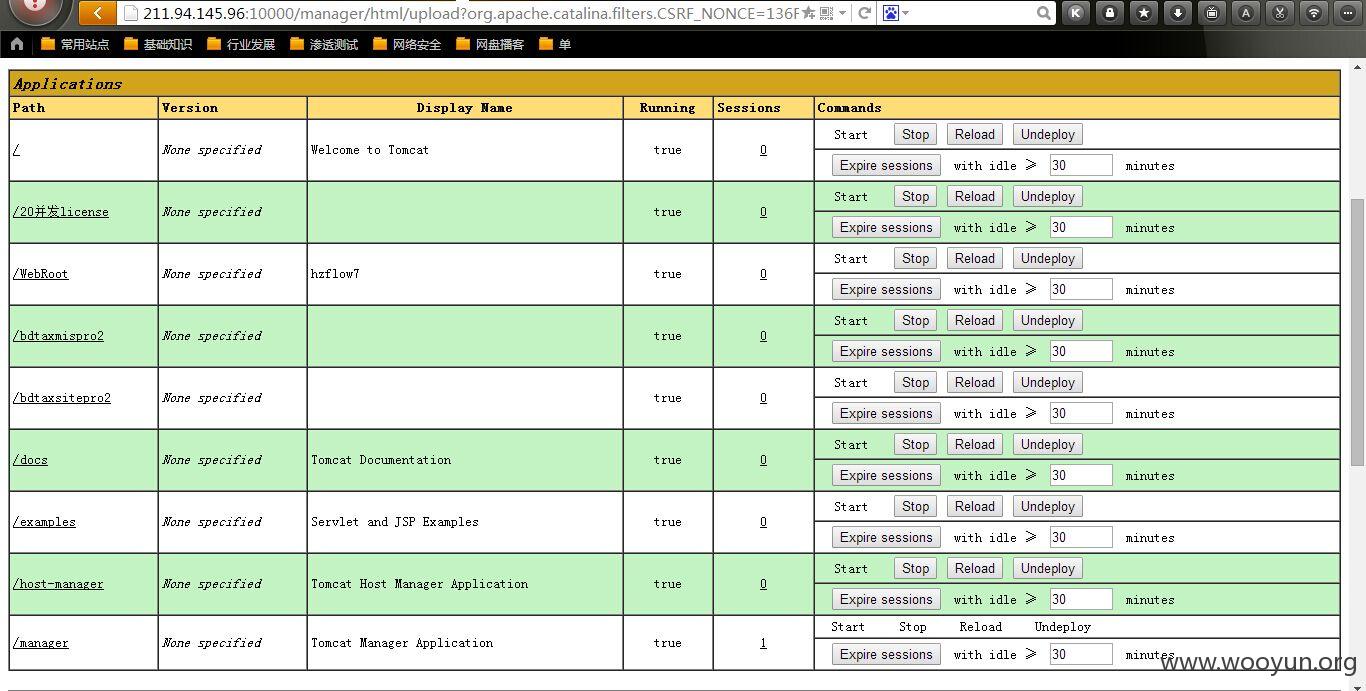Open the /bdtaxsitepro2 path link
The image size is (1366, 691).
pyautogui.click(x=62, y=398)
